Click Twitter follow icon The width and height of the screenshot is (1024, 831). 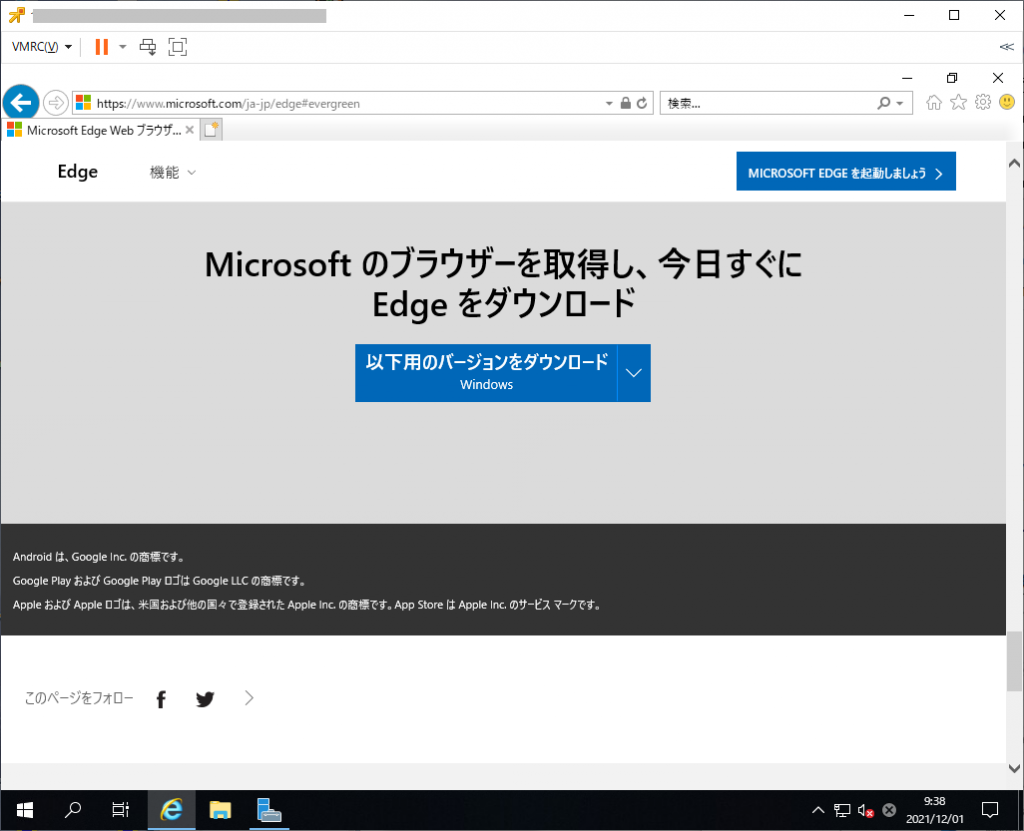pos(205,699)
